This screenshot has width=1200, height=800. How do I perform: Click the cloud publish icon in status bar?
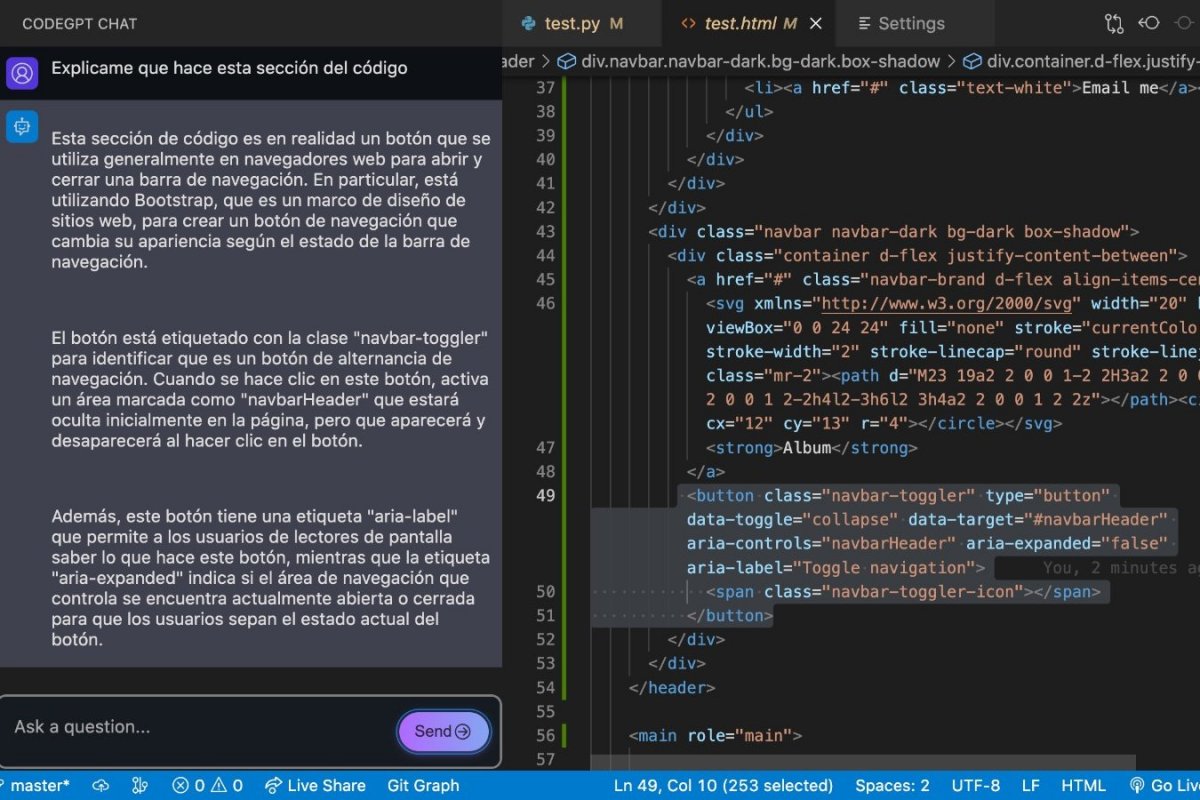(x=100, y=785)
